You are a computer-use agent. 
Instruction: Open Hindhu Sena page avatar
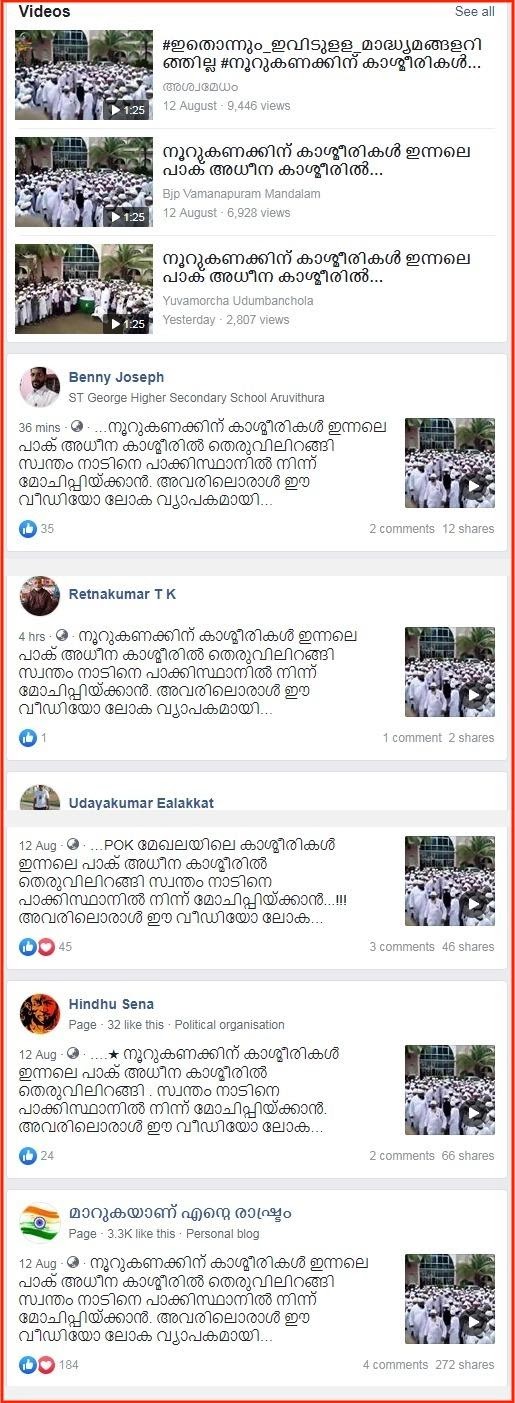(x=40, y=1014)
